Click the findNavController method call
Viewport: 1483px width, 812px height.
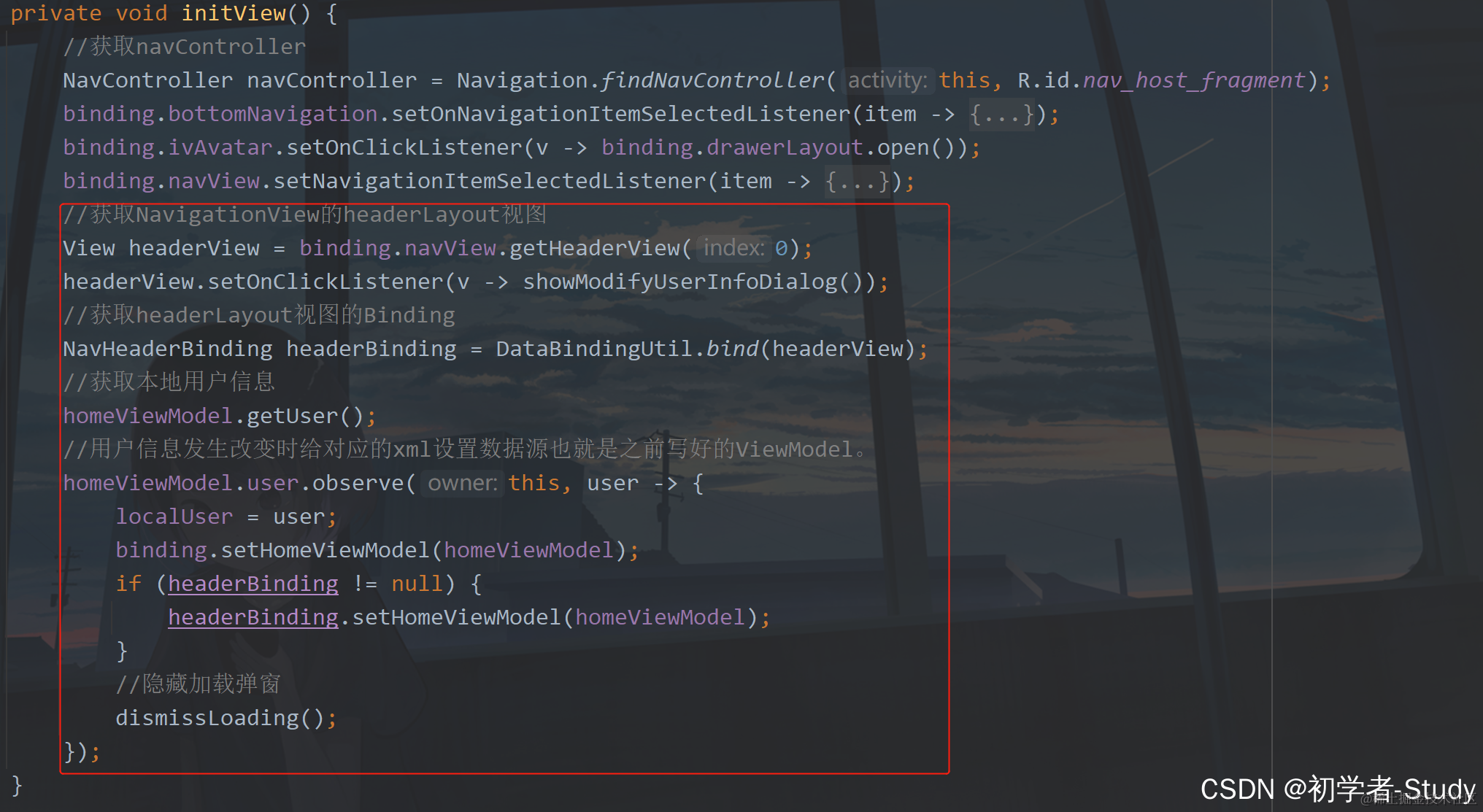click(712, 80)
